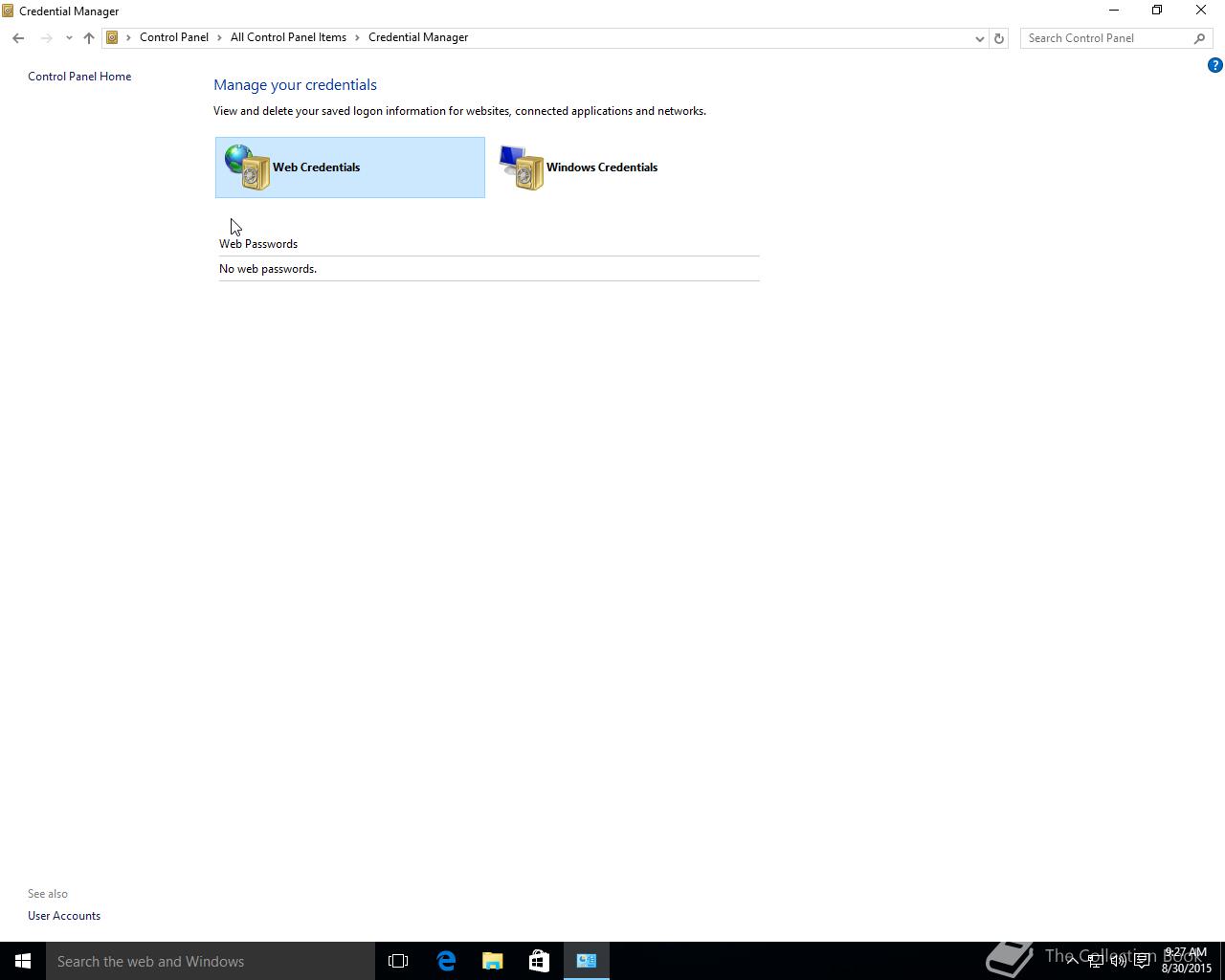This screenshot has height=980, width=1225.
Task: Click the Credential Manager breadcrumb
Action: click(418, 37)
